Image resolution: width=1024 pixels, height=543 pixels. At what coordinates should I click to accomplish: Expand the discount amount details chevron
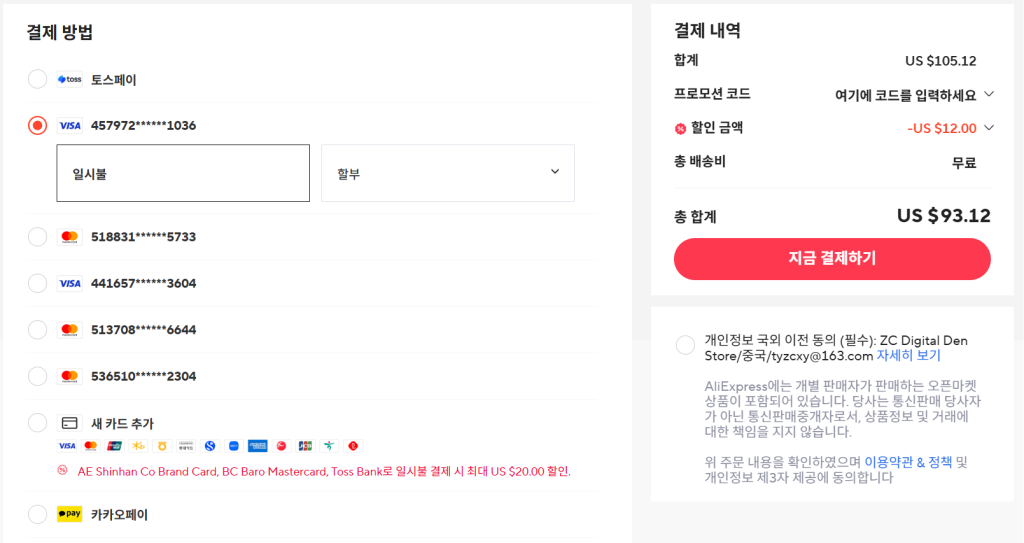[989, 127]
